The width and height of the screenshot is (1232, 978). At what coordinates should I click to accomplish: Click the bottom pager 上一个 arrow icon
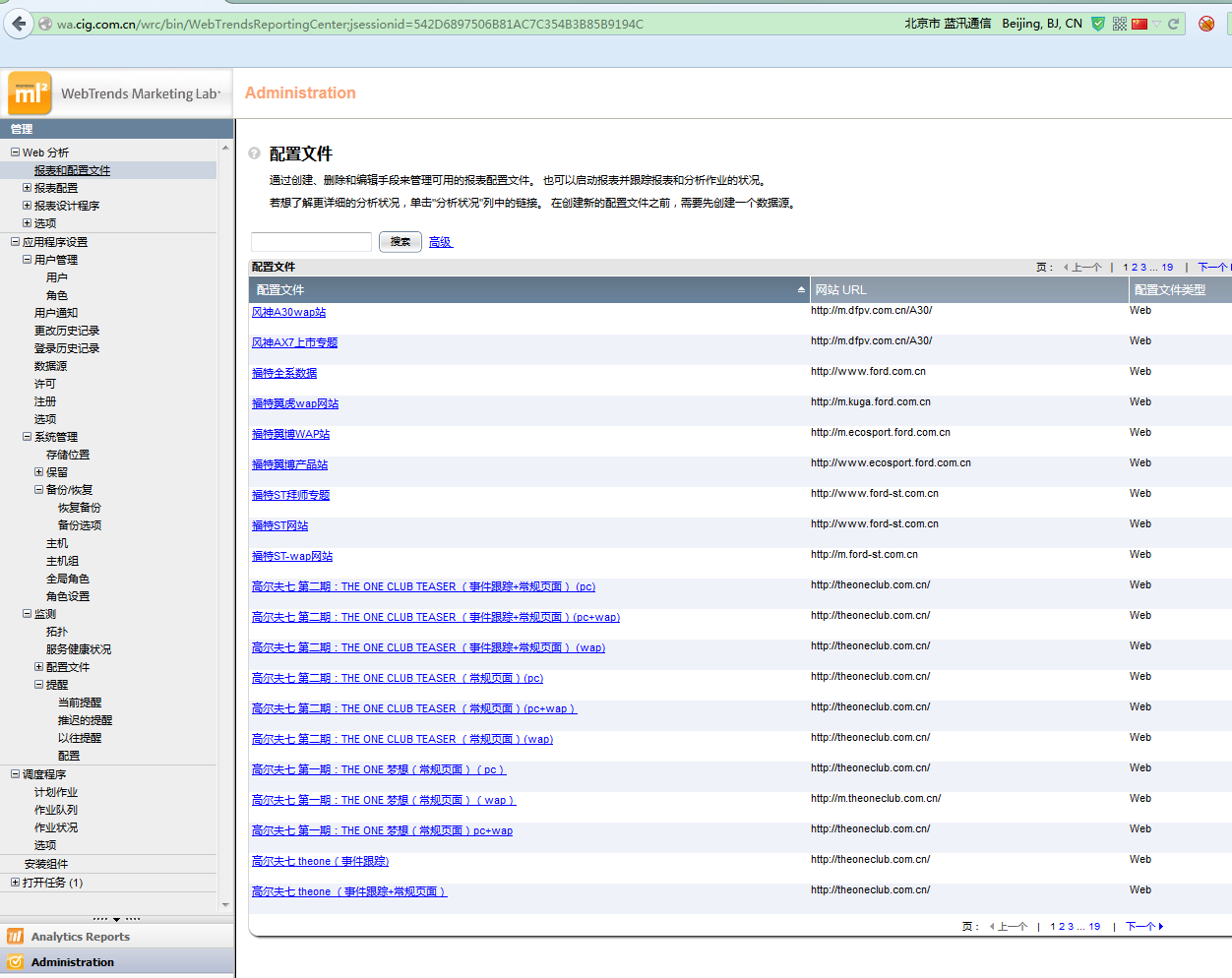tap(992, 927)
